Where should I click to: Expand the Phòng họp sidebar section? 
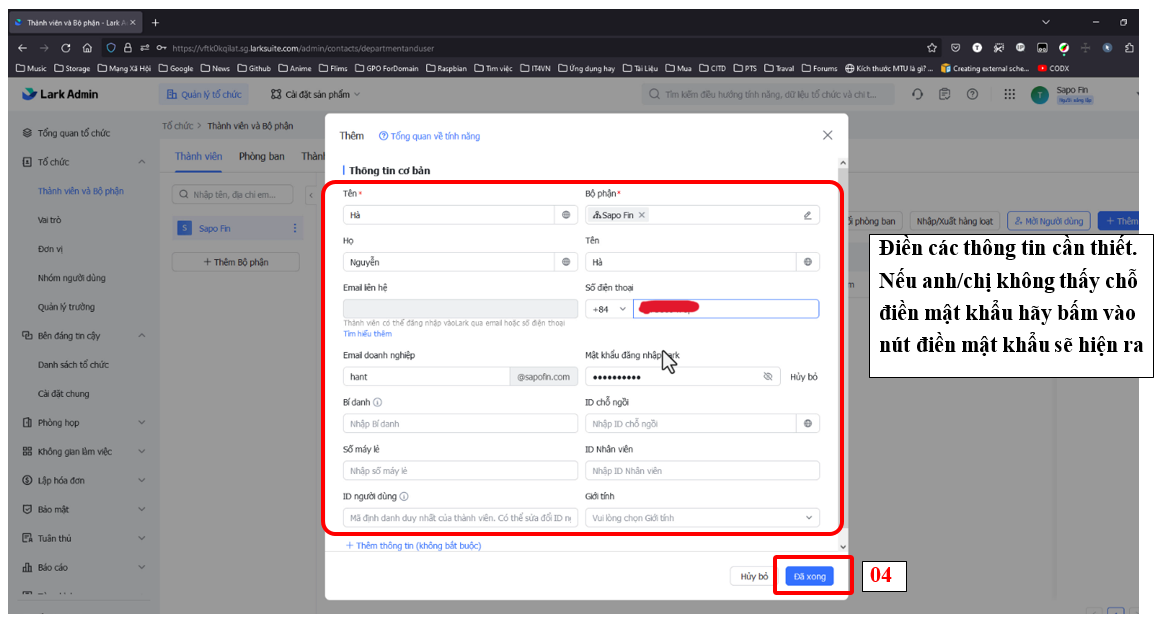tap(142, 423)
